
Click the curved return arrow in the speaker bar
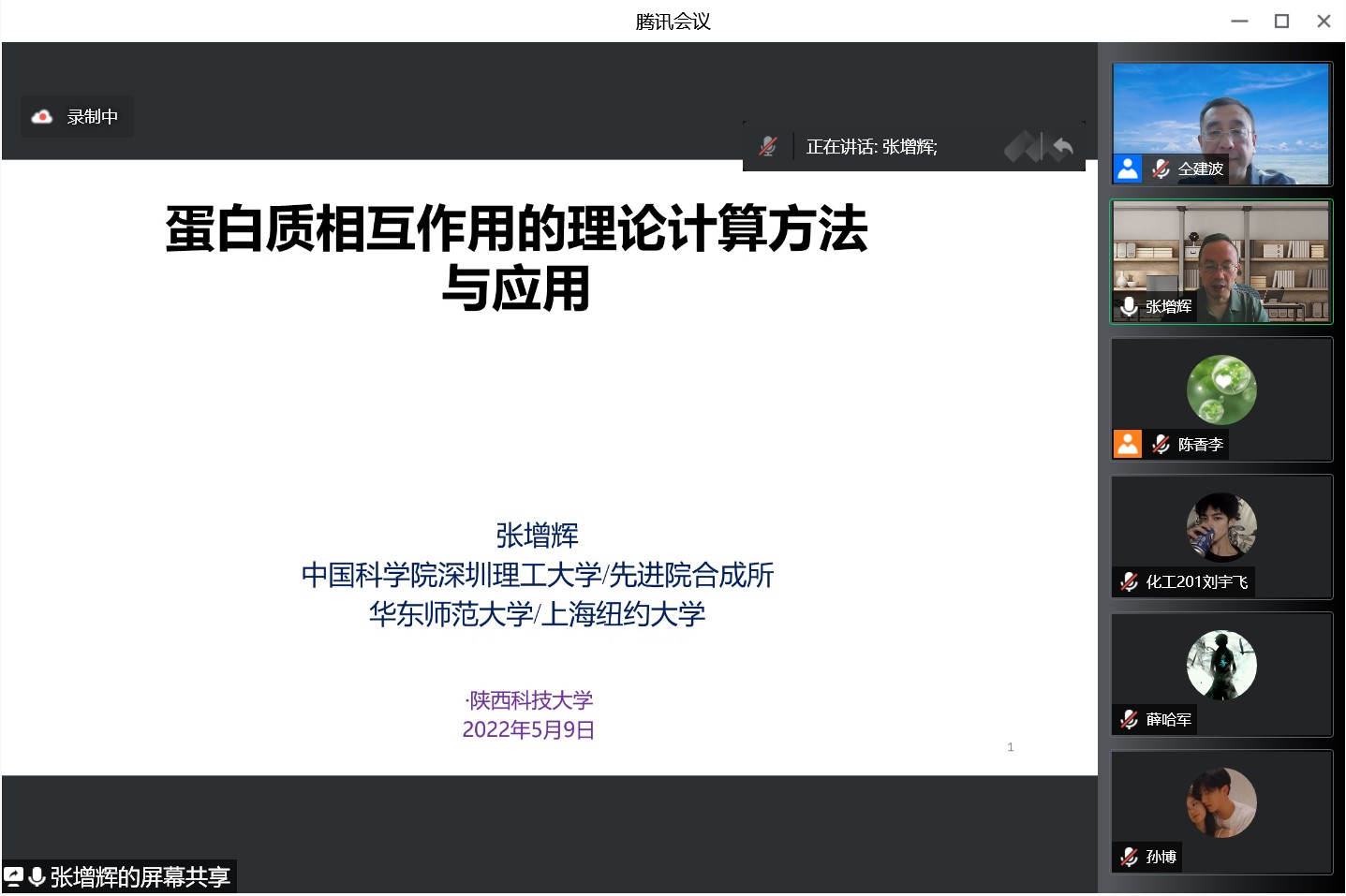[1063, 147]
